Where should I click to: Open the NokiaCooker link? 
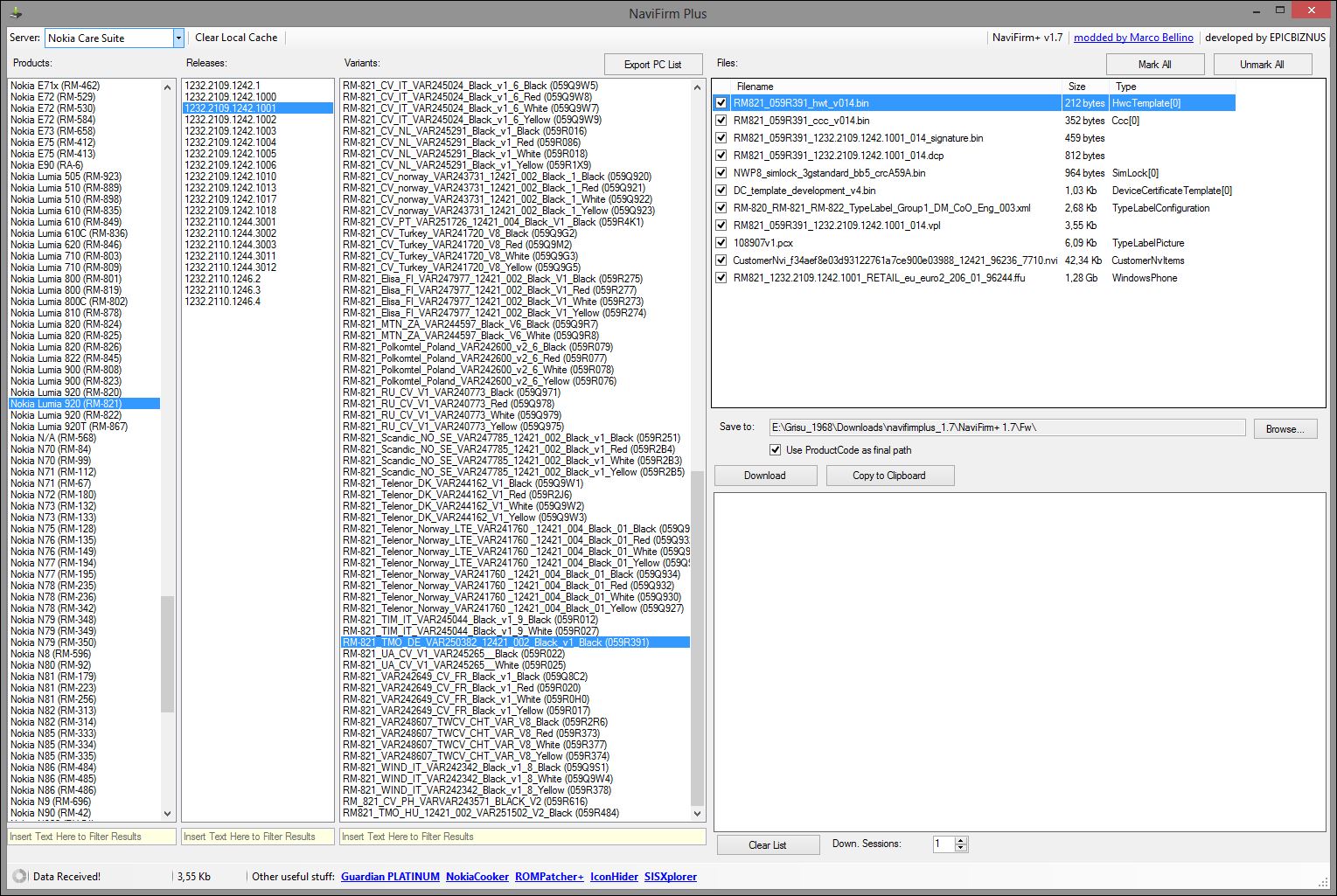coord(477,877)
